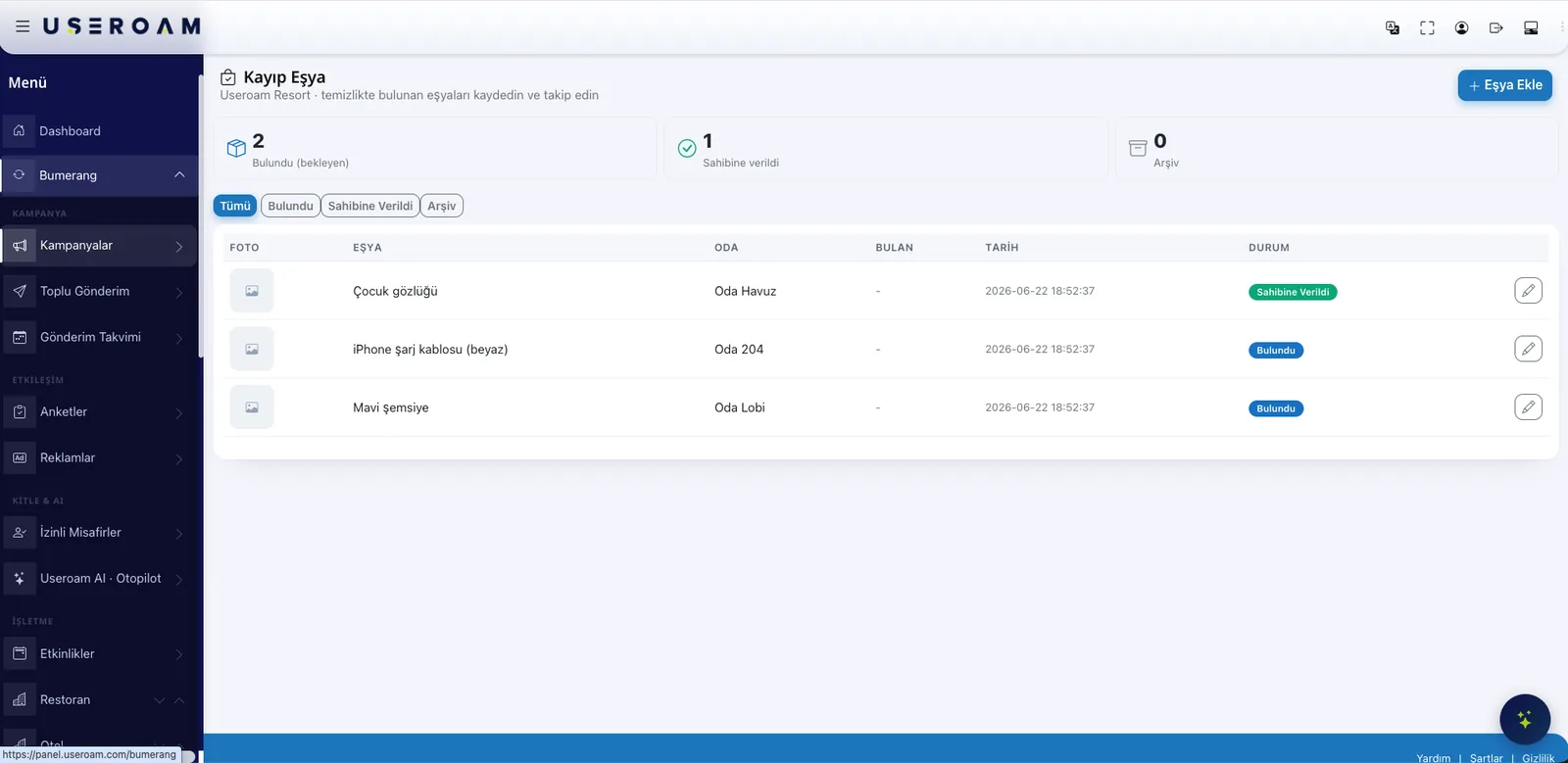Open photo placeholder for Mavi şemsiye
Screen dimensions: 1568x763
point(252,406)
